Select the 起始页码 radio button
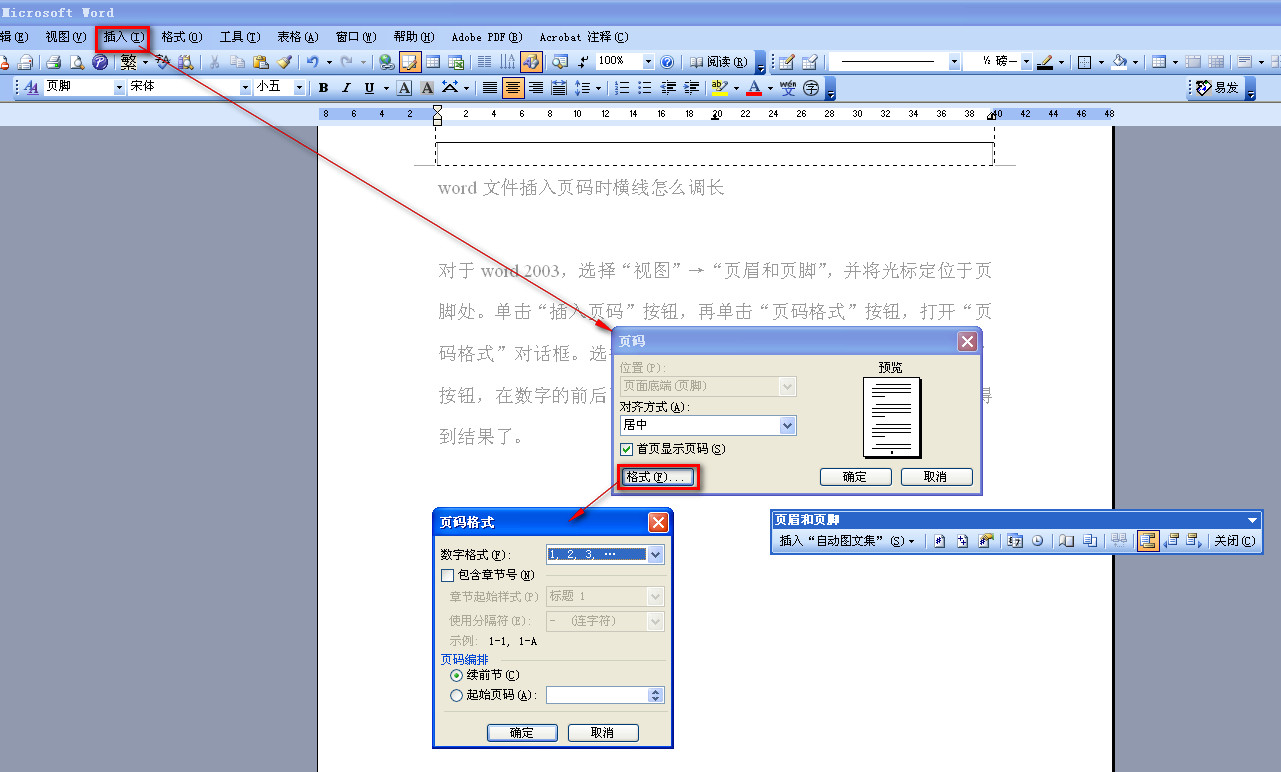The height and width of the screenshot is (772, 1281). pos(457,695)
